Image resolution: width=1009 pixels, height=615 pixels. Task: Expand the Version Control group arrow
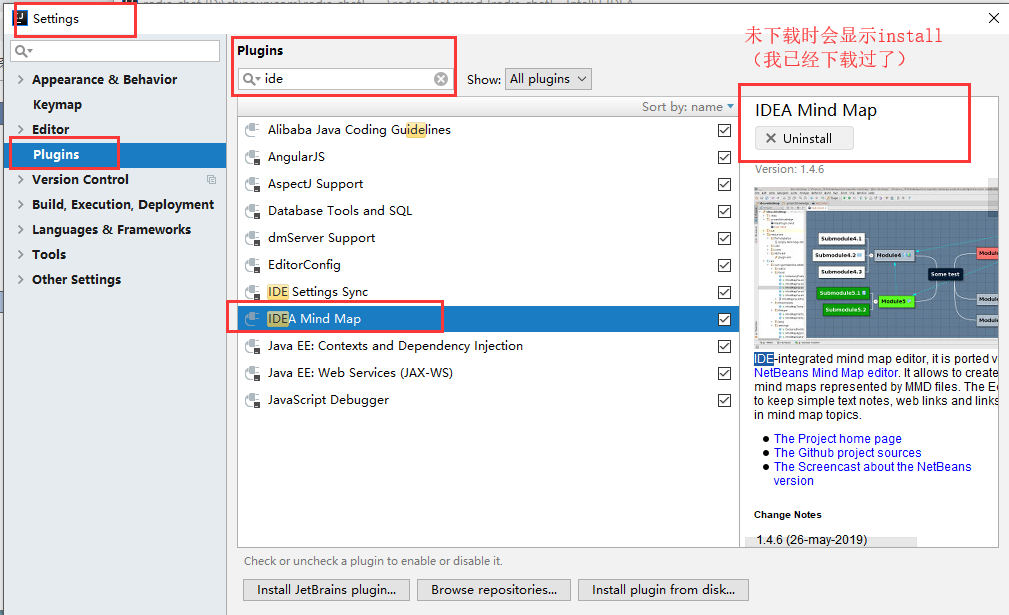21,179
